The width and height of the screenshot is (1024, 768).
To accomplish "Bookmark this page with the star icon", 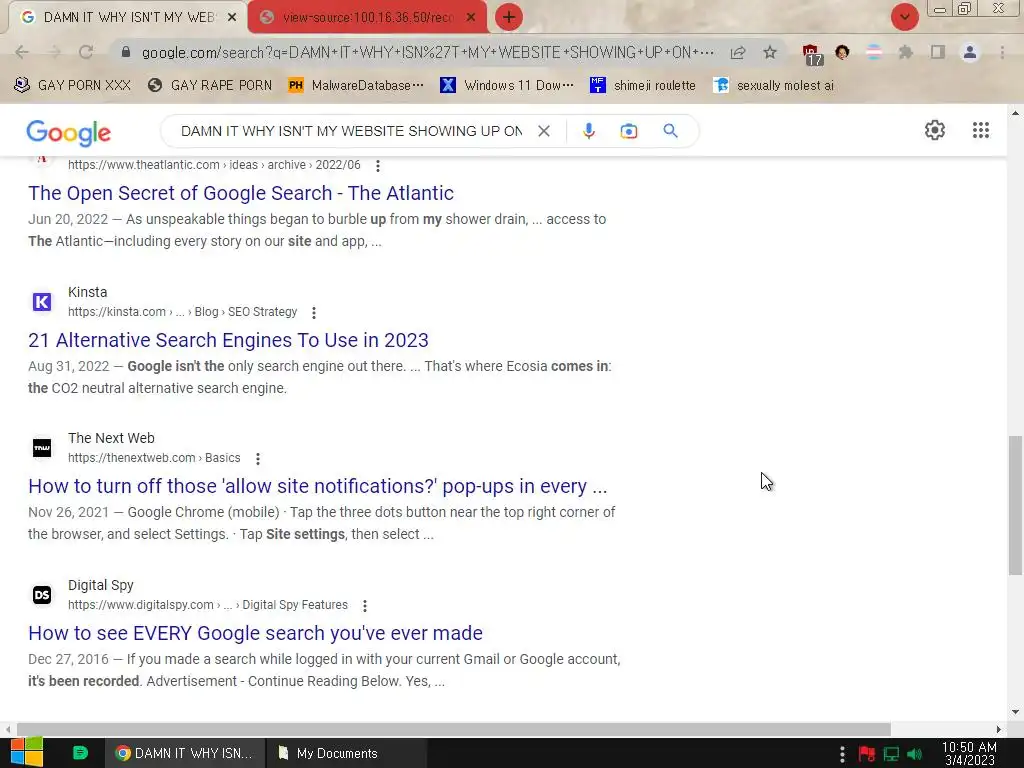I will coord(770,52).
